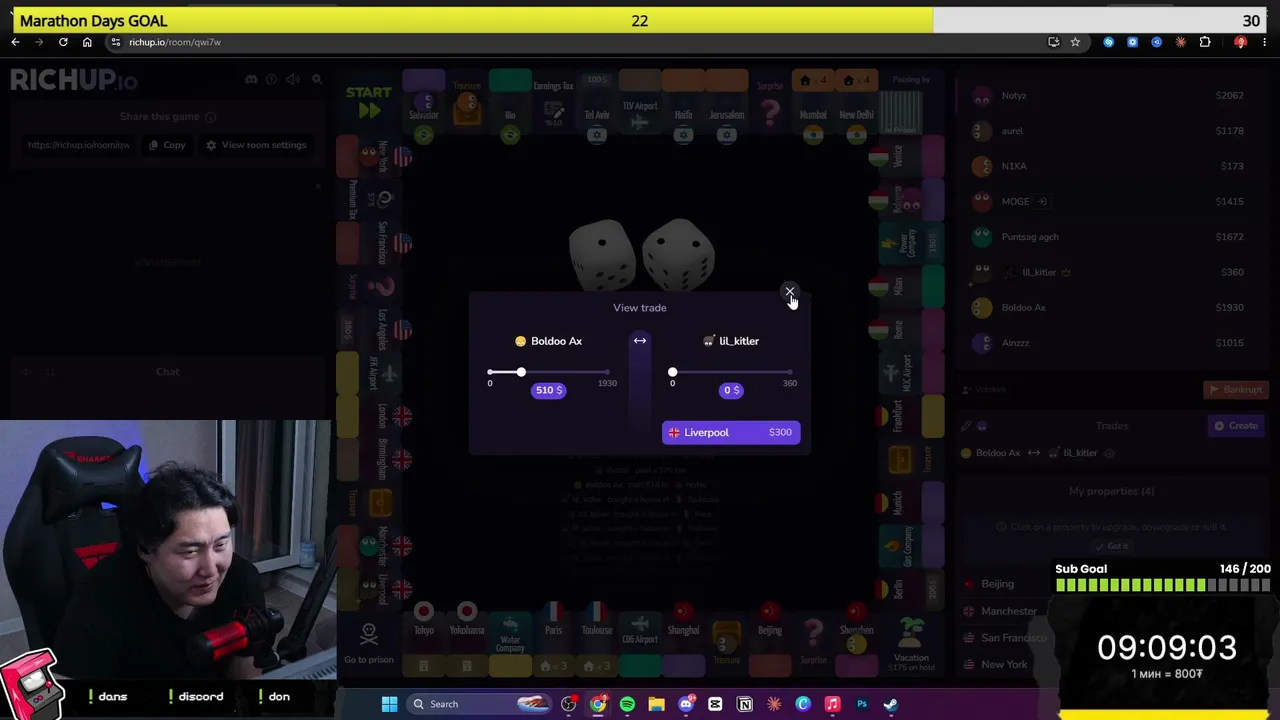Click the Bankrupt button
The width and height of the screenshot is (1280, 720).
click(1236, 390)
